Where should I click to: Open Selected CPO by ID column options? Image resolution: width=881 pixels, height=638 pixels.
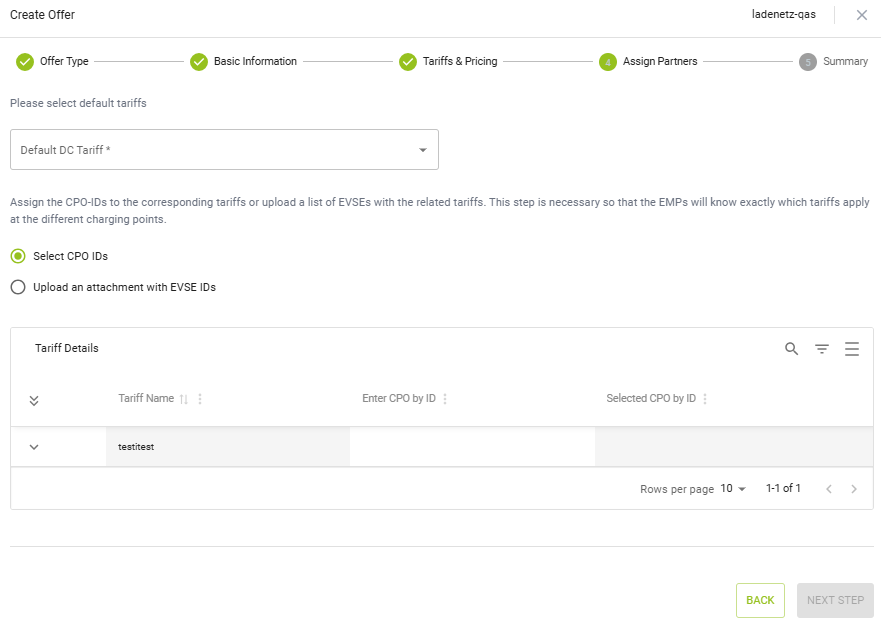(x=705, y=399)
